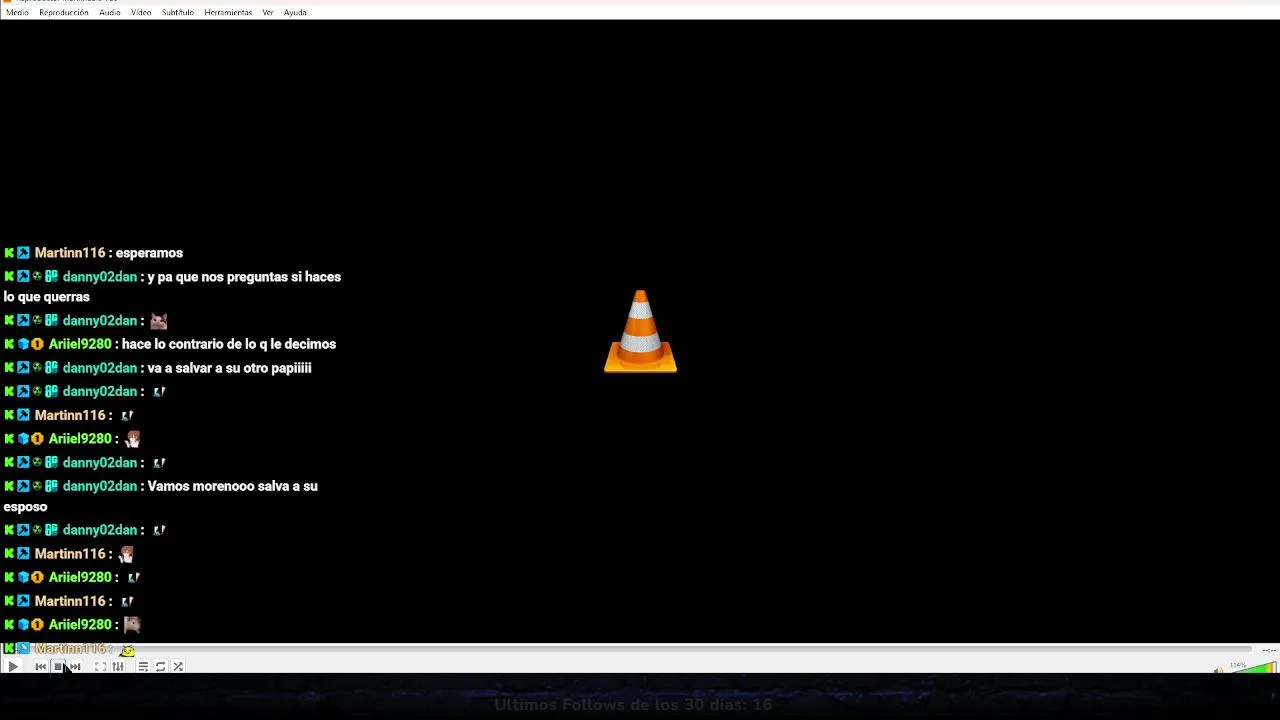Click the elapsed time display beside seek bar

(1268, 650)
